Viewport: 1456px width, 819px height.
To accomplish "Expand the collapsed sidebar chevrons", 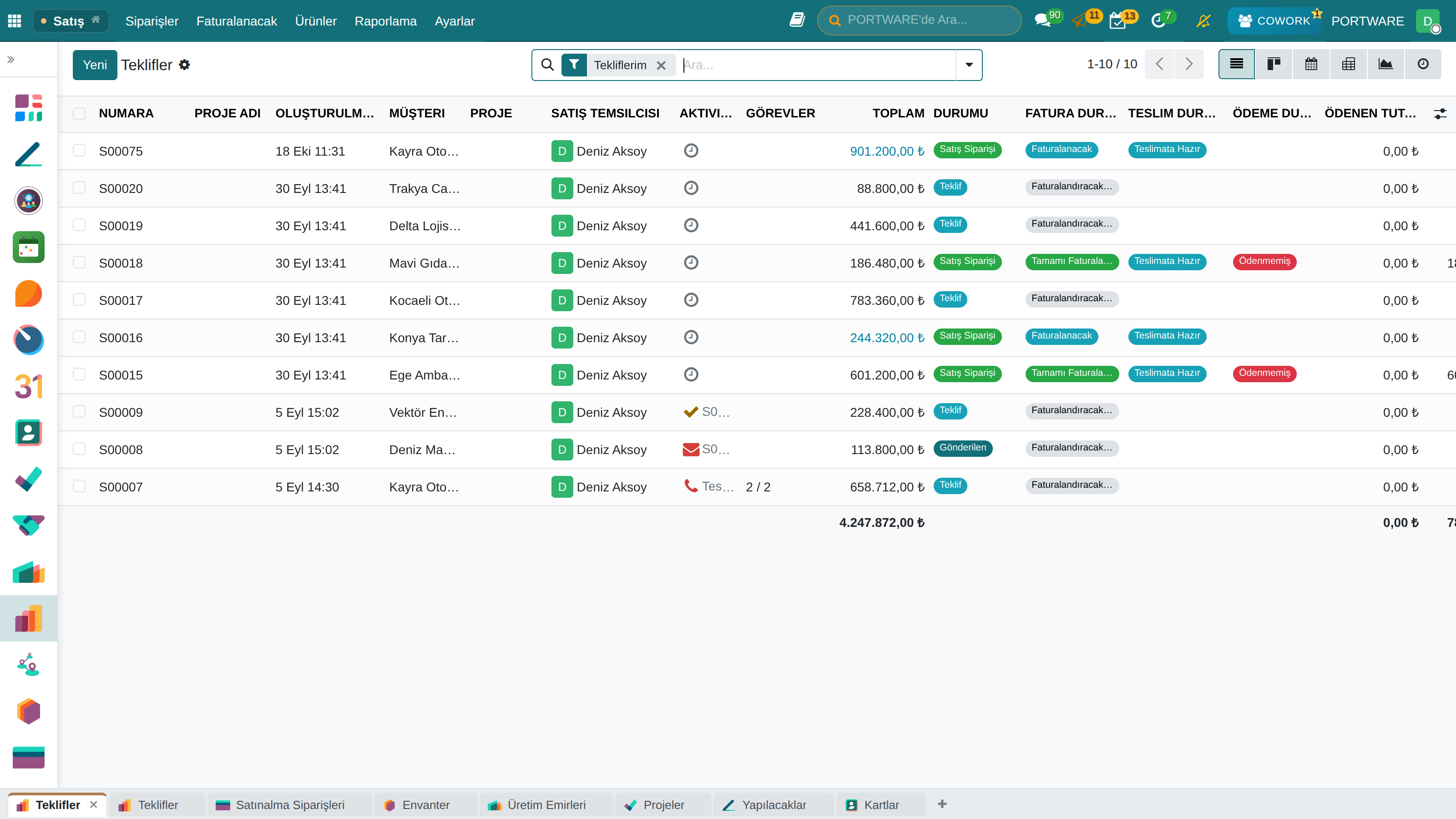I will 11,59.
